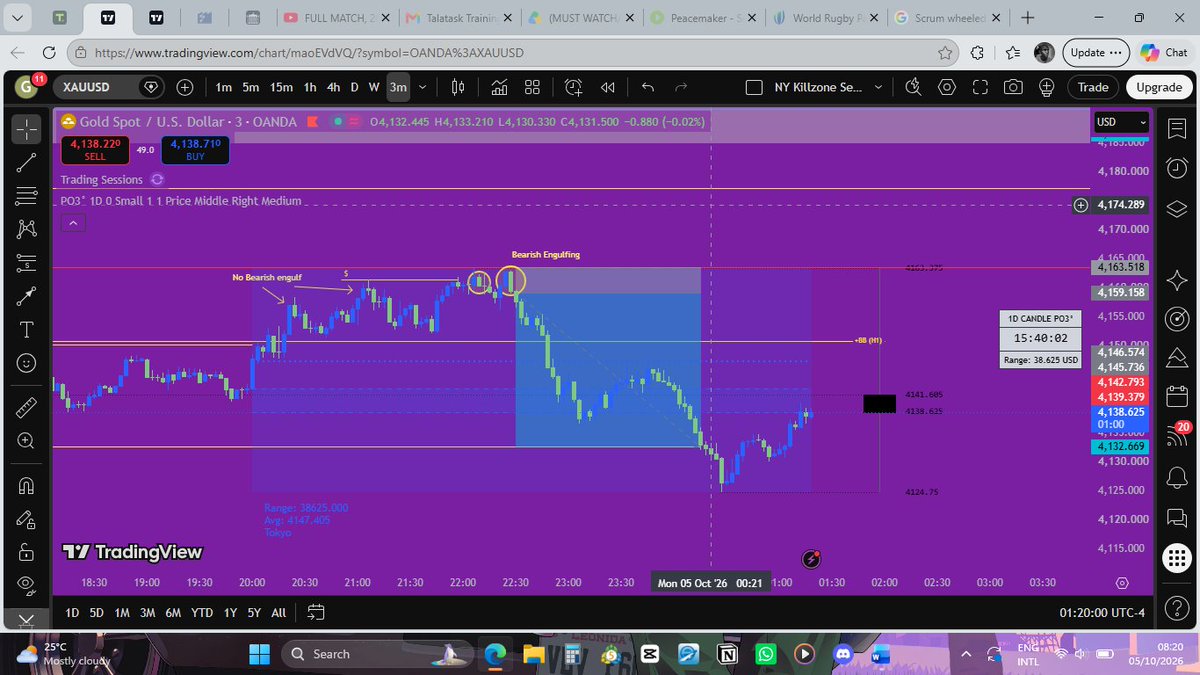Image resolution: width=1200 pixels, height=675 pixels.
Task: Select the W weekly timeframe
Action: point(374,87)
